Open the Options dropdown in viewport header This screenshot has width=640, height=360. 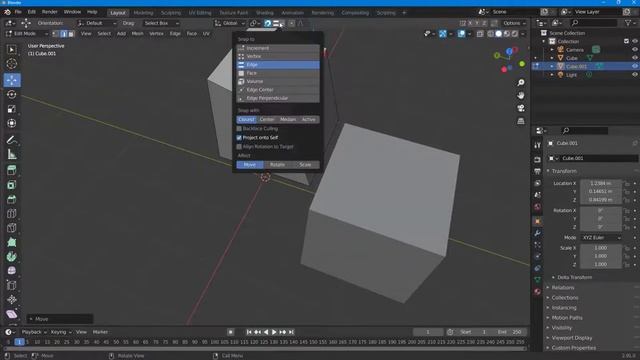(513, 23)
